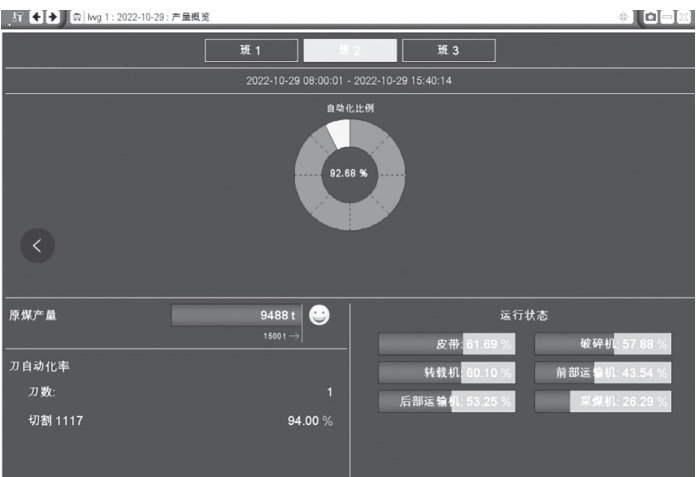The width and height of the screenshot is (696, 477).
Task: Select the highlighted 班 2 shift tab
Action: pos(349,51)
